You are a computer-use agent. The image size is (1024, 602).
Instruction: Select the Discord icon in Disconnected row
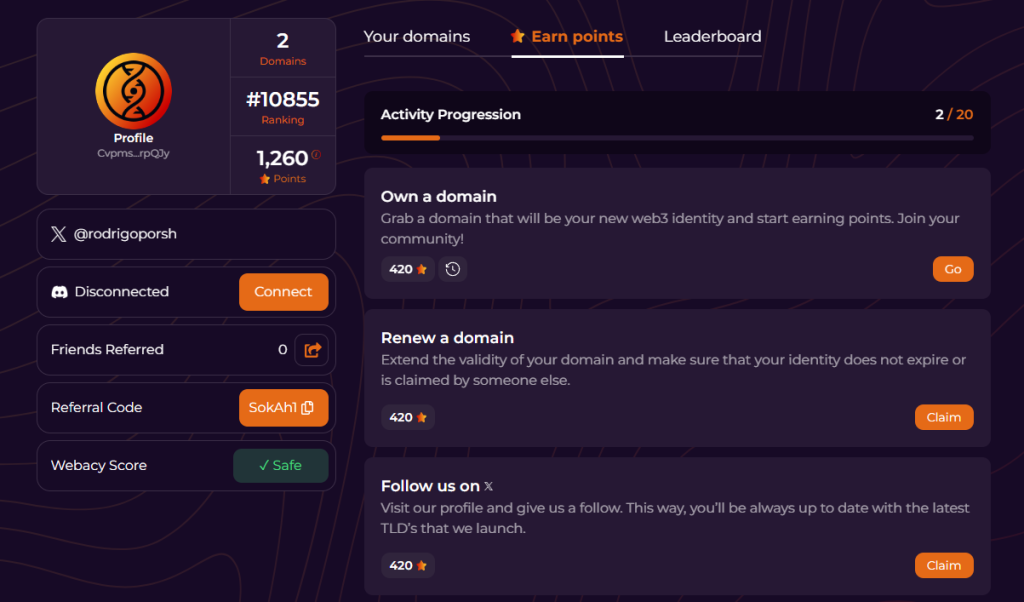[x=59, y=291]
